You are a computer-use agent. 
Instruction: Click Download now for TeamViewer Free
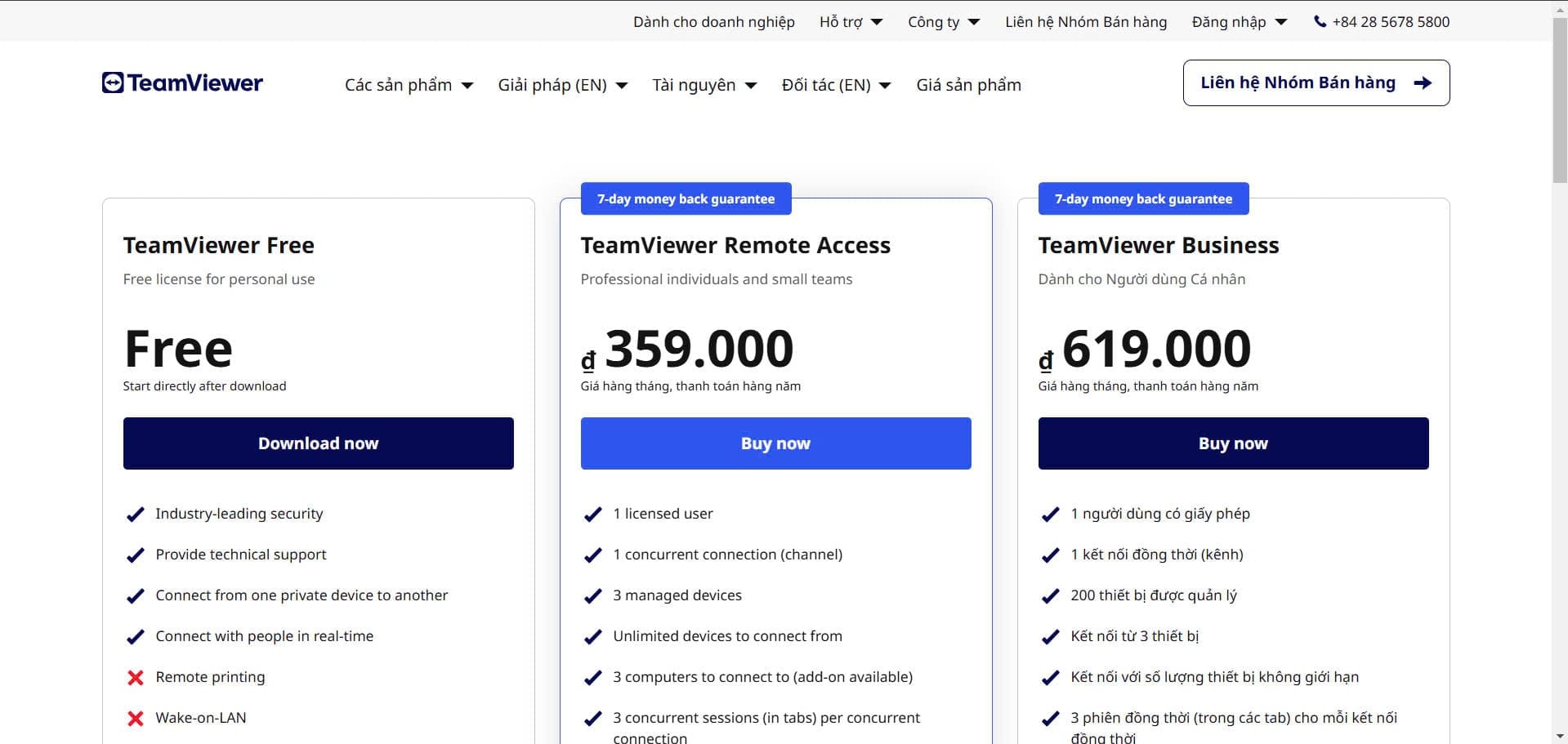(x=319, y=443)
